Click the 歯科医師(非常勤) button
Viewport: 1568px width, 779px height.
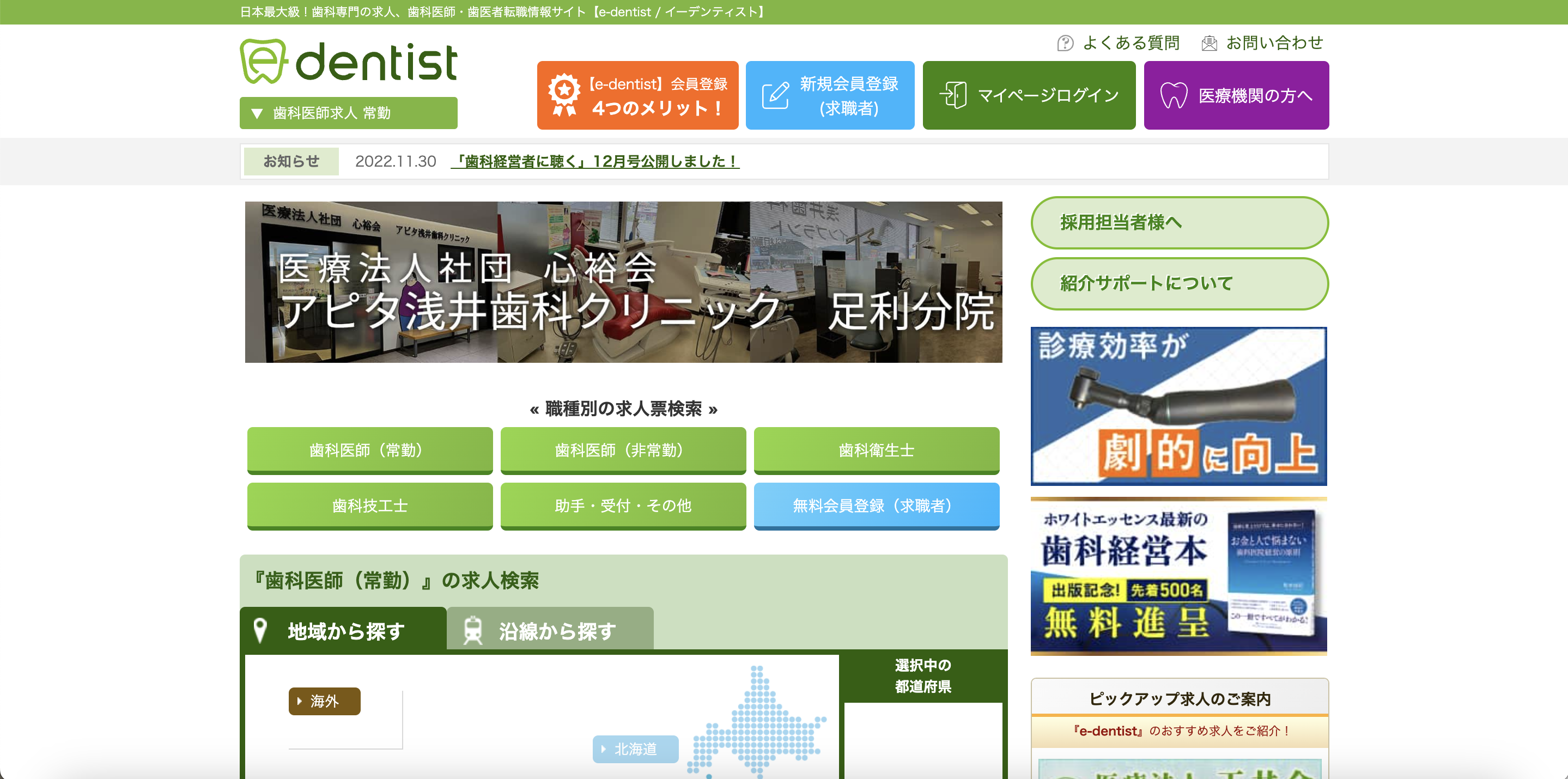623,451
